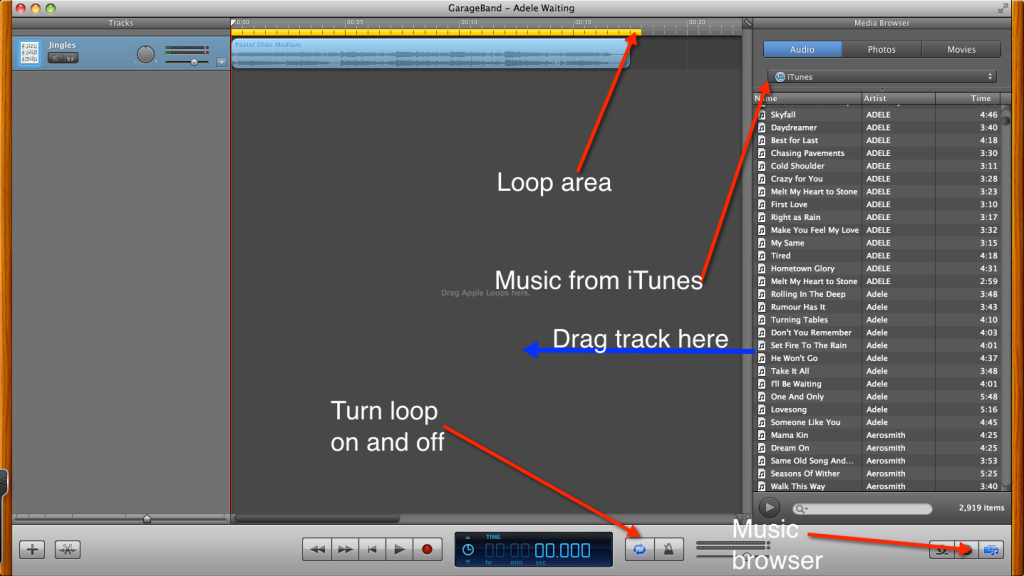This screenshot has height=576, width=1024.
Task: Toggle the cycle loop button
Action: pyautogui.click(x=639, y=548)
